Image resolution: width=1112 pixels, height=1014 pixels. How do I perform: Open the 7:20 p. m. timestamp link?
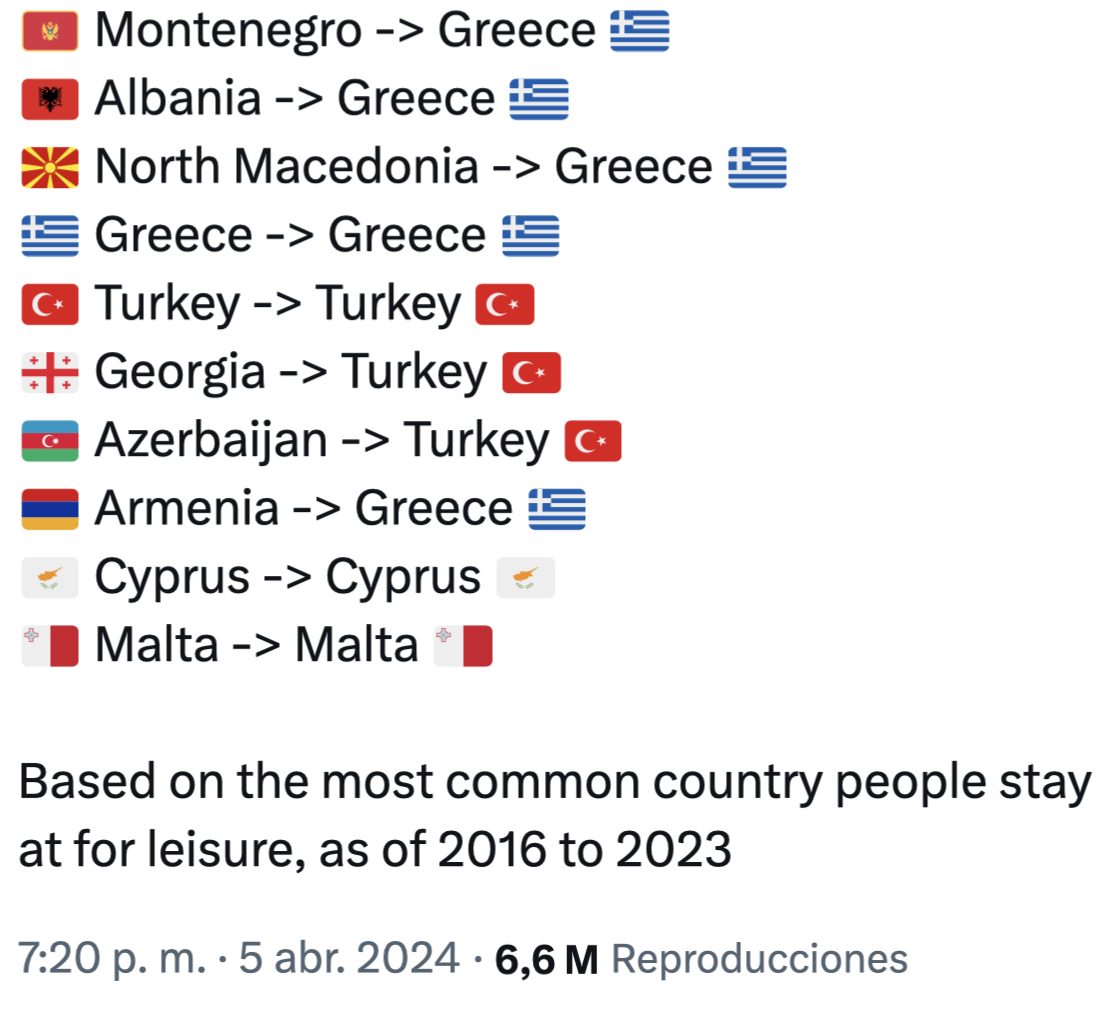[x=111, y=958]
